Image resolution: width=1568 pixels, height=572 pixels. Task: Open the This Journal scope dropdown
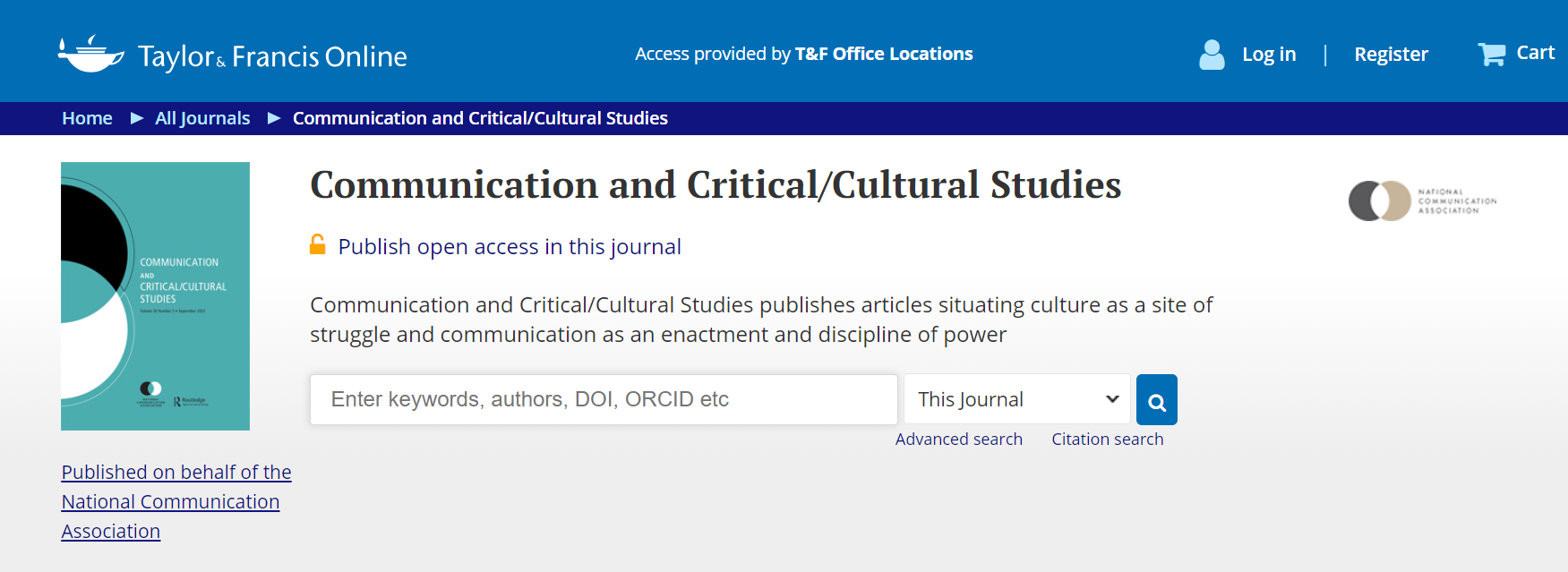1017,399
